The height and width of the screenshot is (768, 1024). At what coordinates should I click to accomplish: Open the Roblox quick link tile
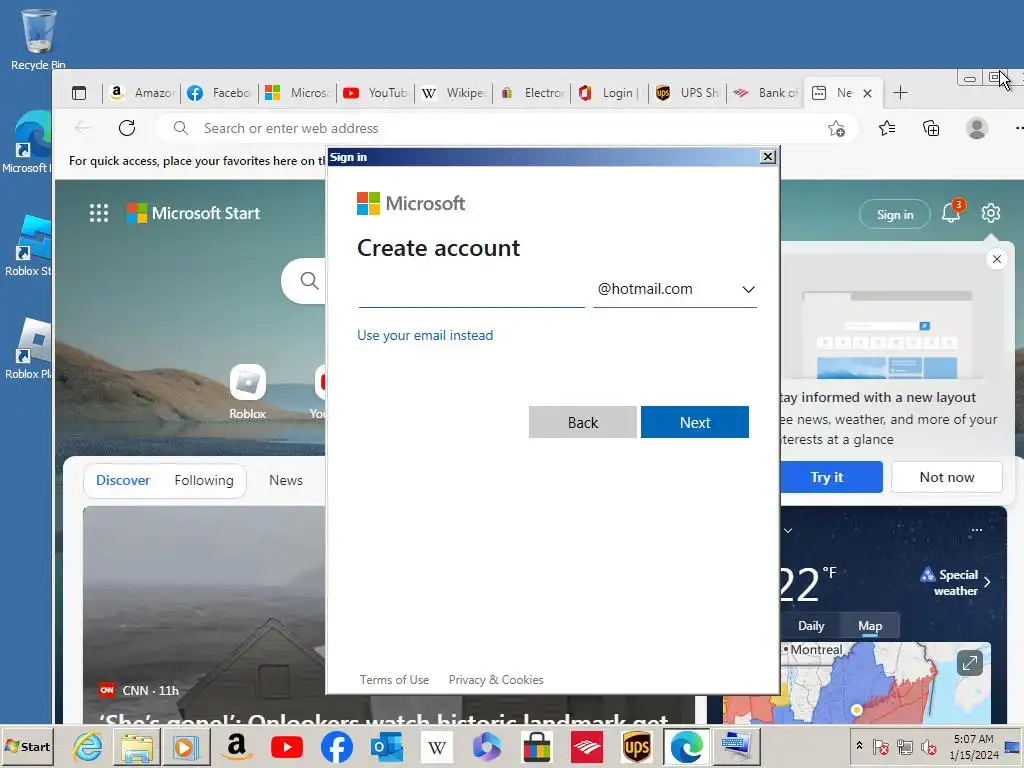pyautogui.click(x=248, y=392)
